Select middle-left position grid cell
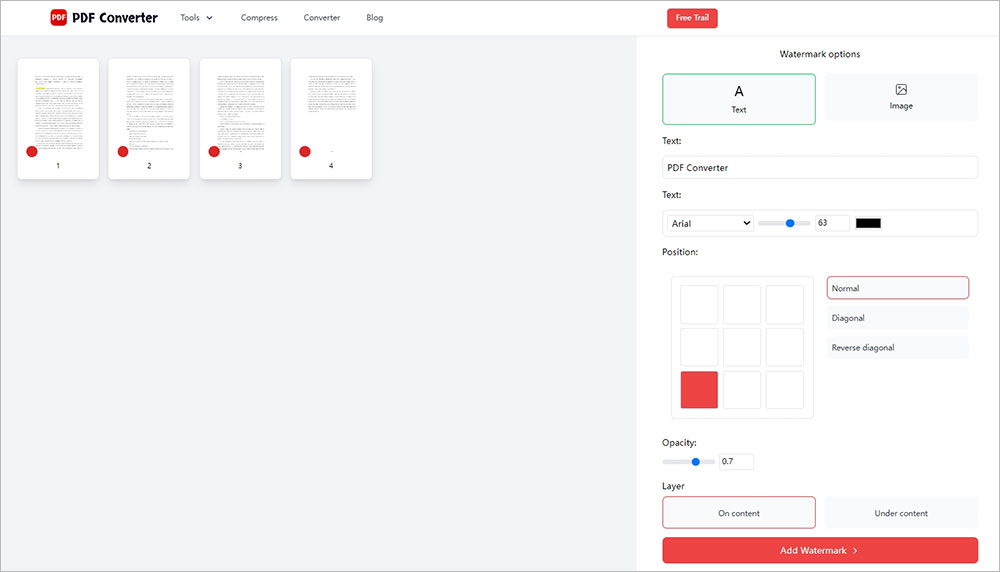This screenshot has width=1000, height=572. coord(699,347)
